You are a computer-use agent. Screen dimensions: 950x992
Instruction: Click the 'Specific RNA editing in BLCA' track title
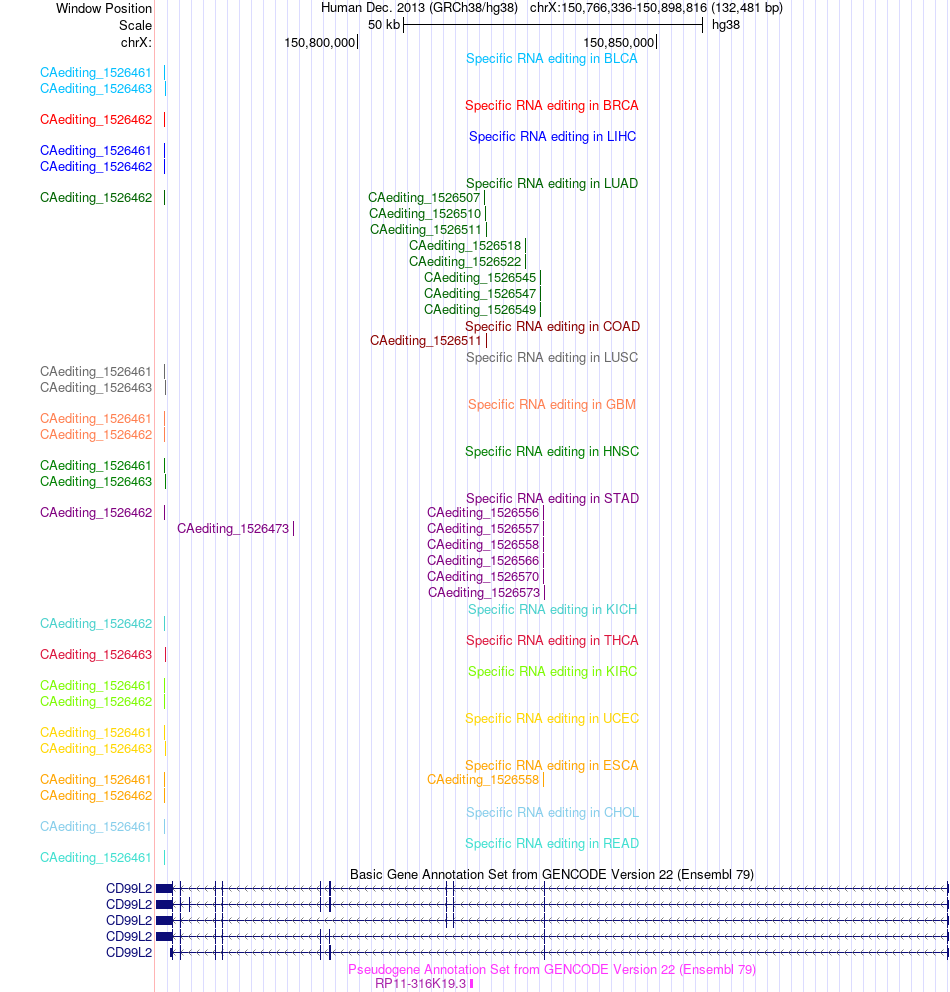pyautogui.click(x=552, y=59)
